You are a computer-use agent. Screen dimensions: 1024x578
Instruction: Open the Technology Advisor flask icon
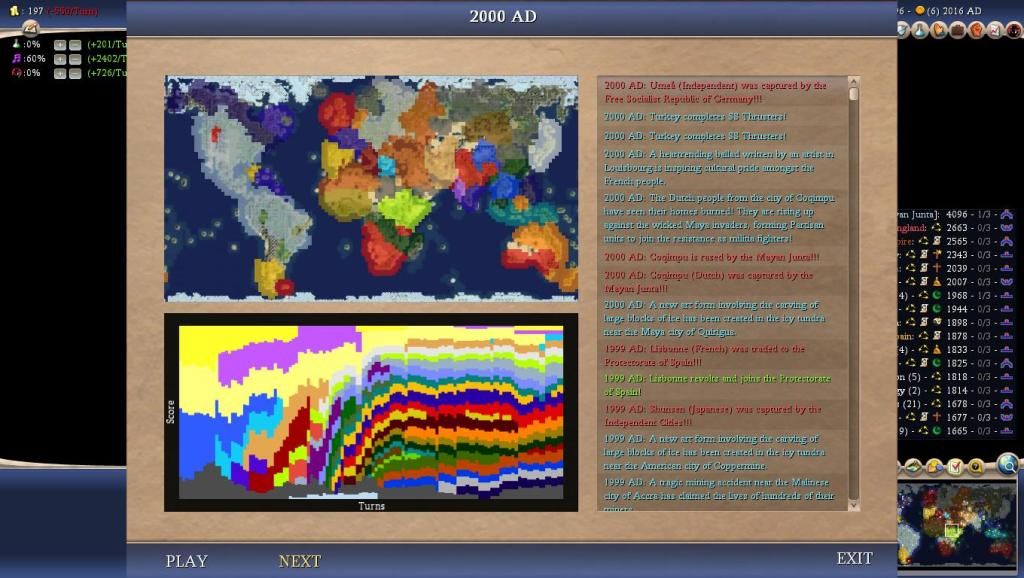(920, 29)
